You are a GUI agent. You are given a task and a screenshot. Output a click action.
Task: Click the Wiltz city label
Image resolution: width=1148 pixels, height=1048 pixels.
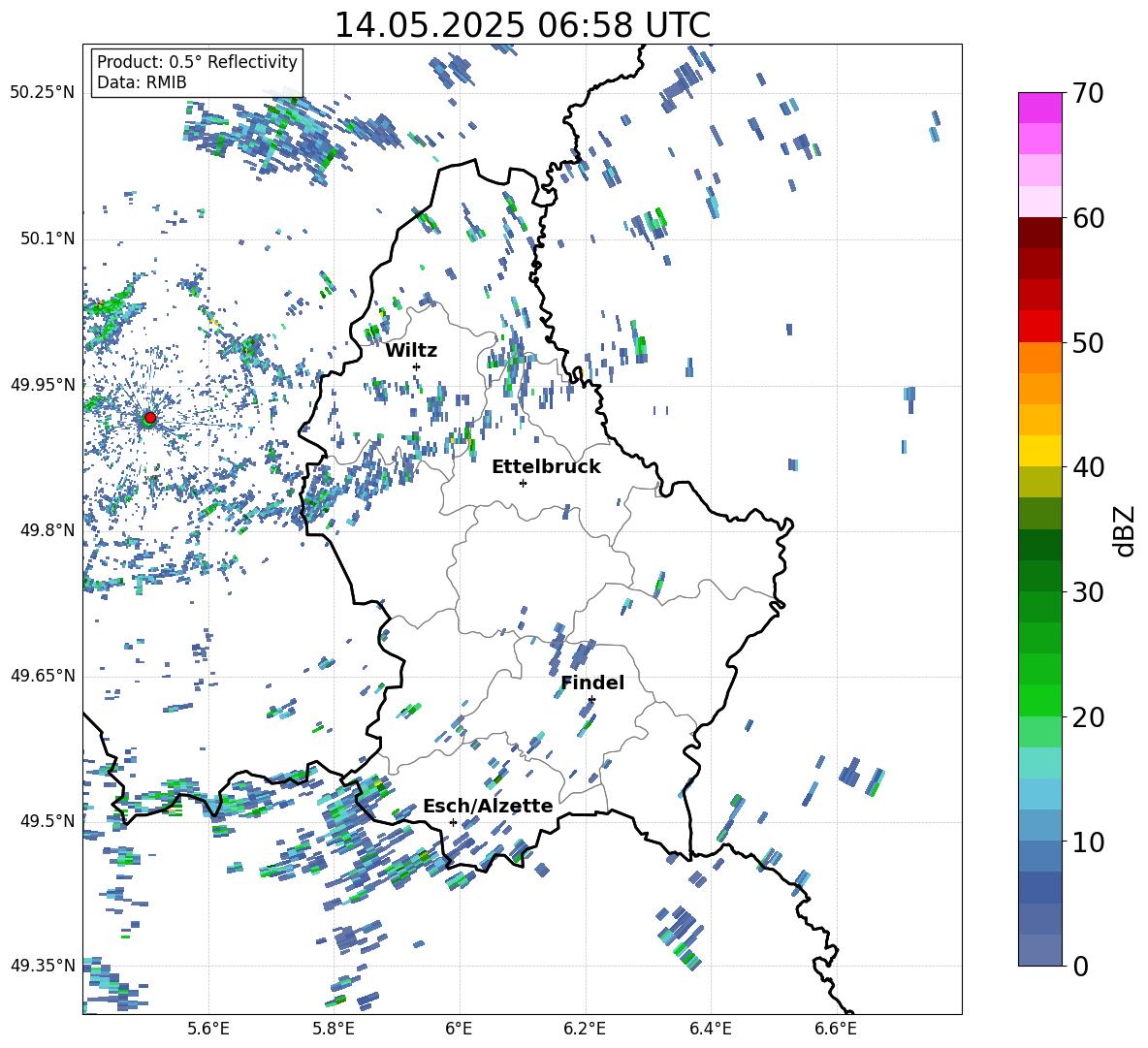(x=411, y=350)
